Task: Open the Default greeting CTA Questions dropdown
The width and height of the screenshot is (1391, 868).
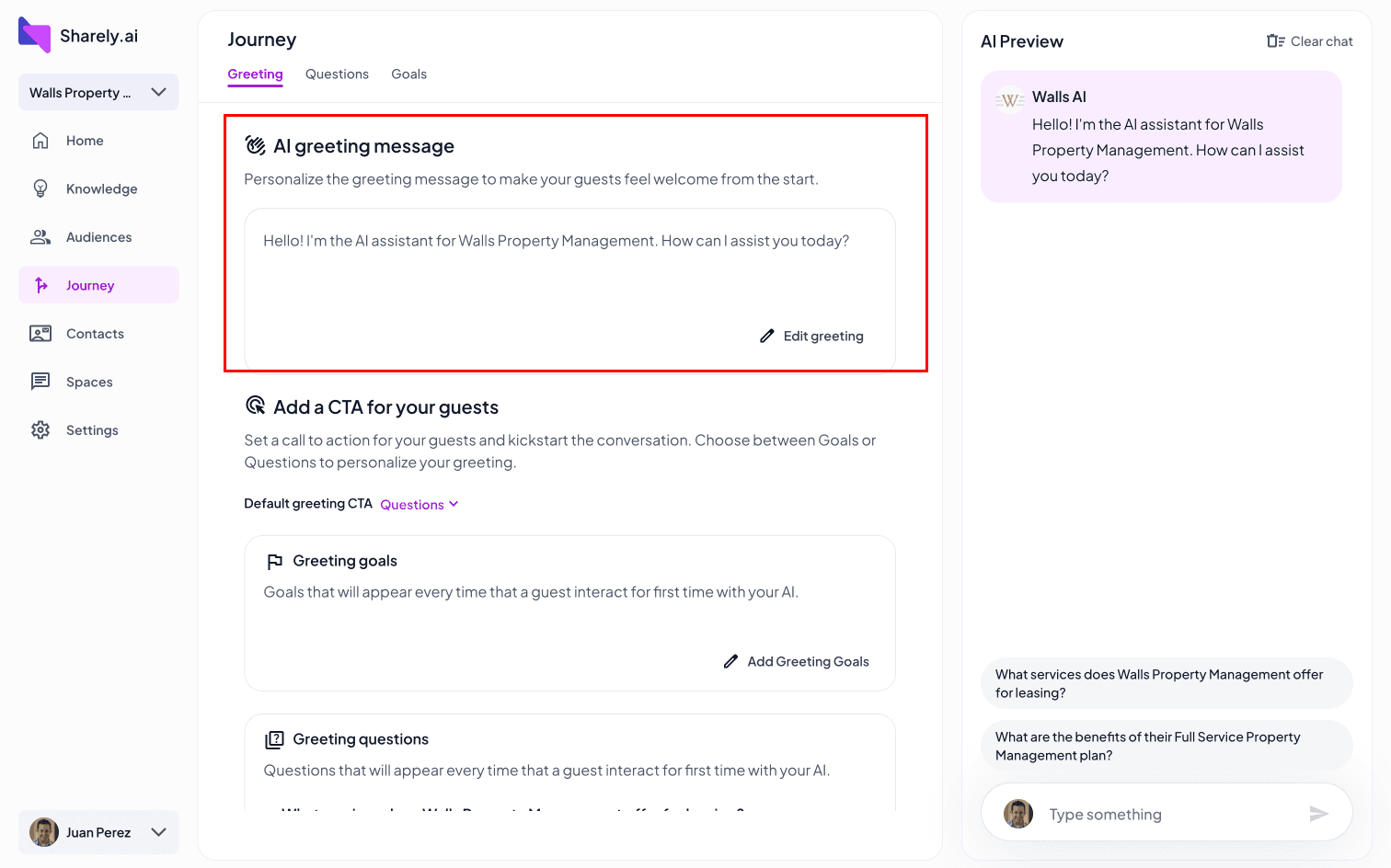Action: click(420, 504)
